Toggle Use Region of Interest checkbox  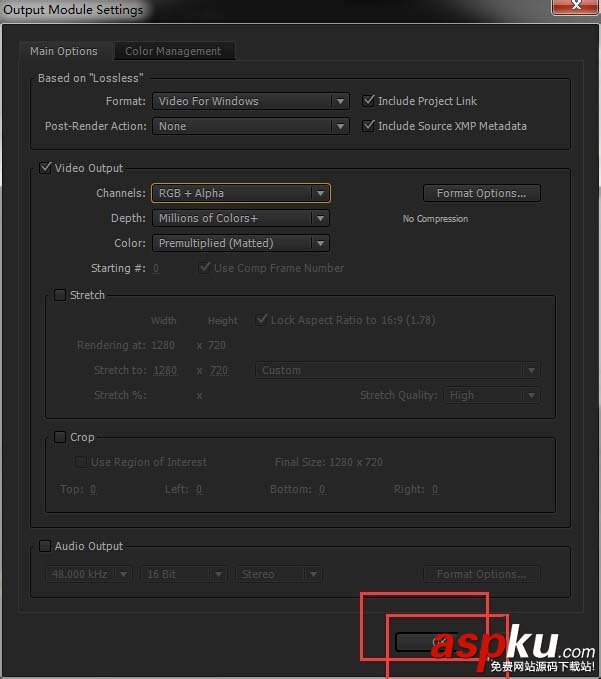point(81,462)
